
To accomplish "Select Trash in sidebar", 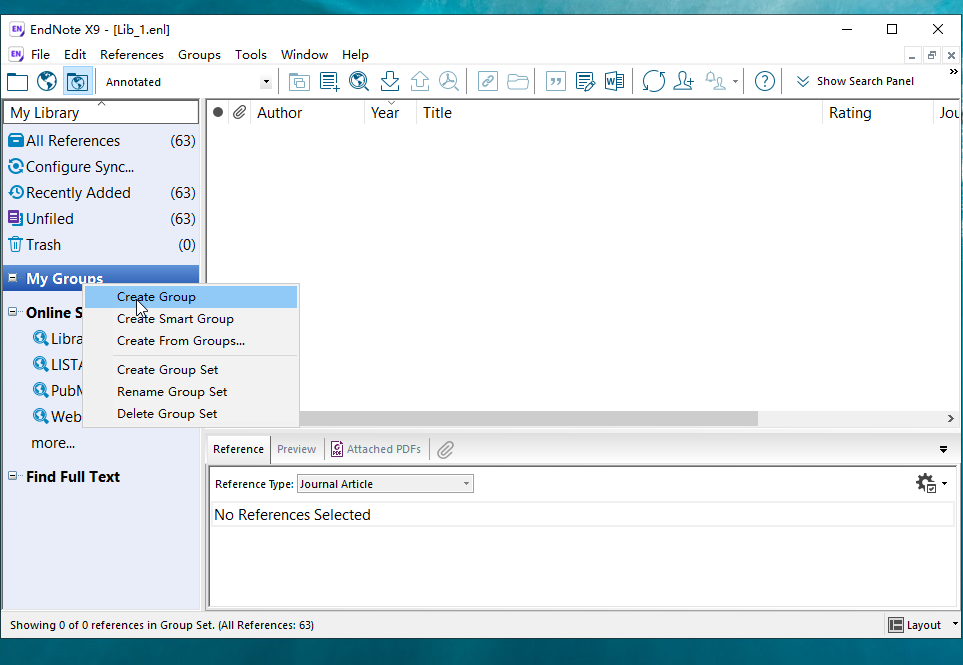I will (x=101, y=244).
